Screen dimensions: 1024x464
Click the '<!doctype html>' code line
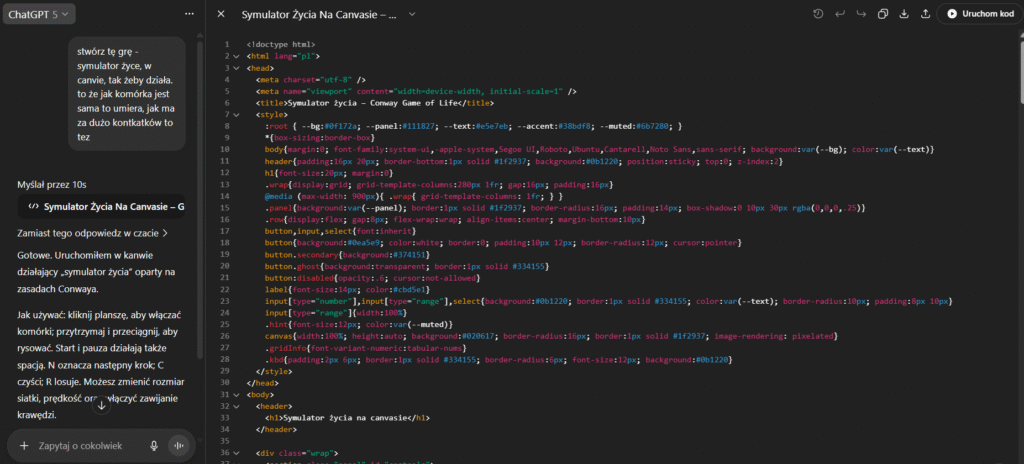281,44
